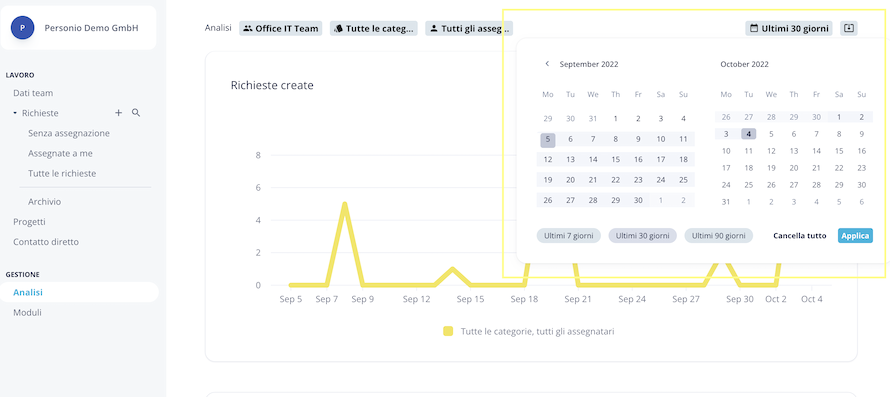
Task: Open the Tutte le categorie filter dropdown
Action: (373, 28)
